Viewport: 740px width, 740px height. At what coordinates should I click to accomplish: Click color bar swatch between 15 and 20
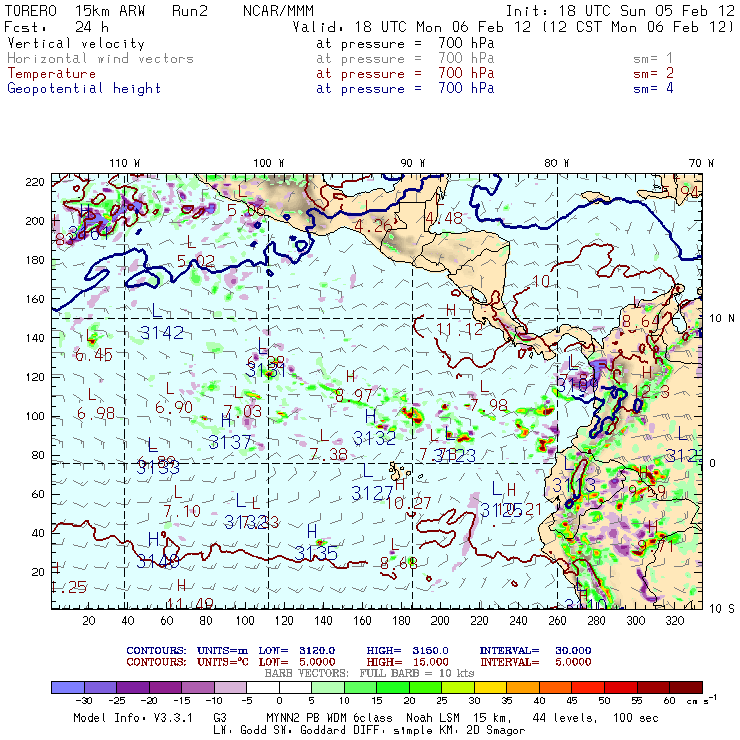click(x=393, y=688)
